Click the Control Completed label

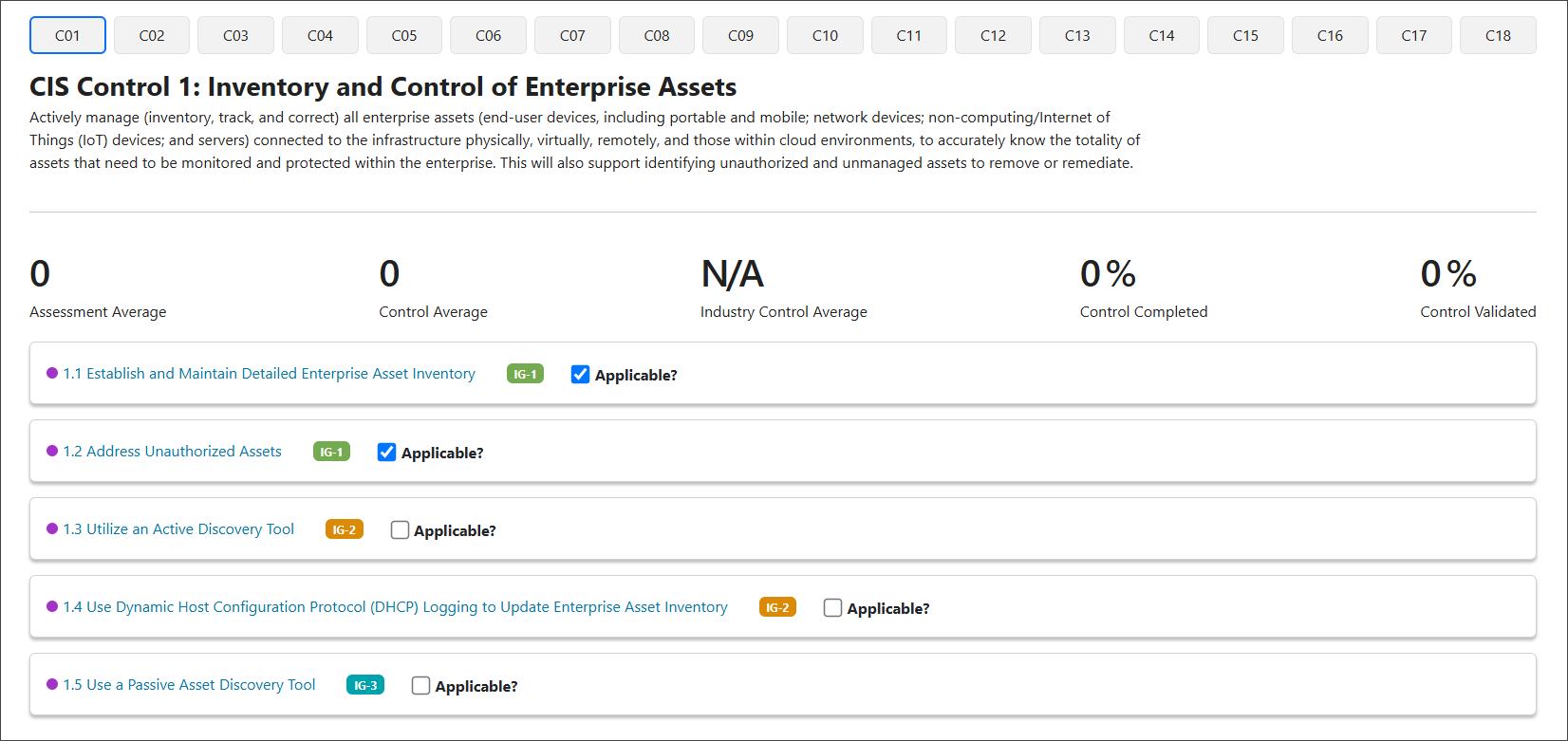click(1144, 311)
